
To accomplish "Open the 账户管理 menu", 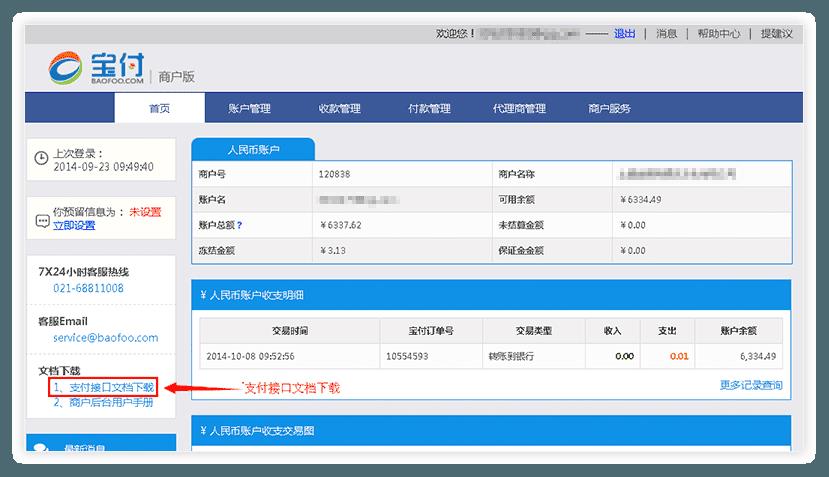I will 250,108.
